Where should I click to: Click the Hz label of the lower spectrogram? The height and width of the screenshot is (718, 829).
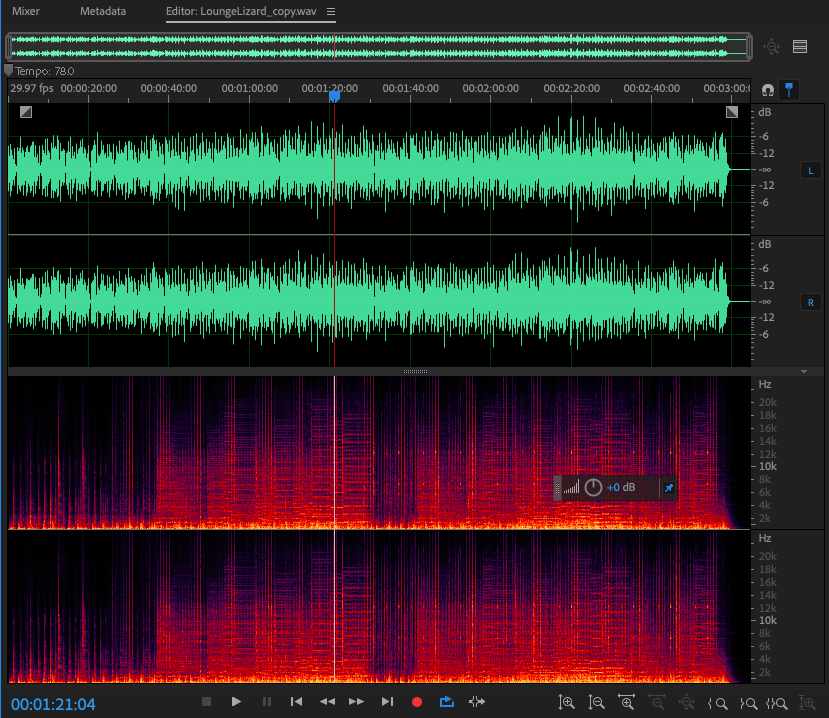pos(764,538)
